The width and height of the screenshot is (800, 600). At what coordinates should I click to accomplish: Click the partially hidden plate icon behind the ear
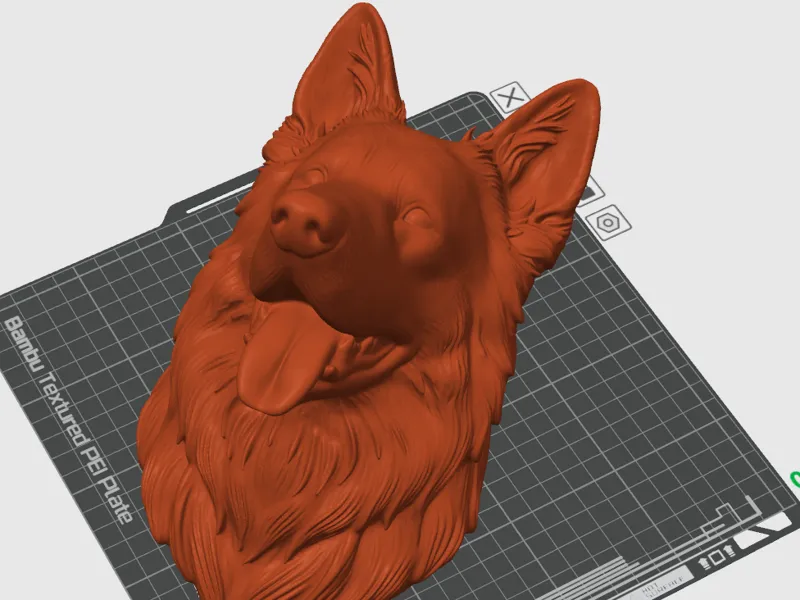(x=592, y=192)
